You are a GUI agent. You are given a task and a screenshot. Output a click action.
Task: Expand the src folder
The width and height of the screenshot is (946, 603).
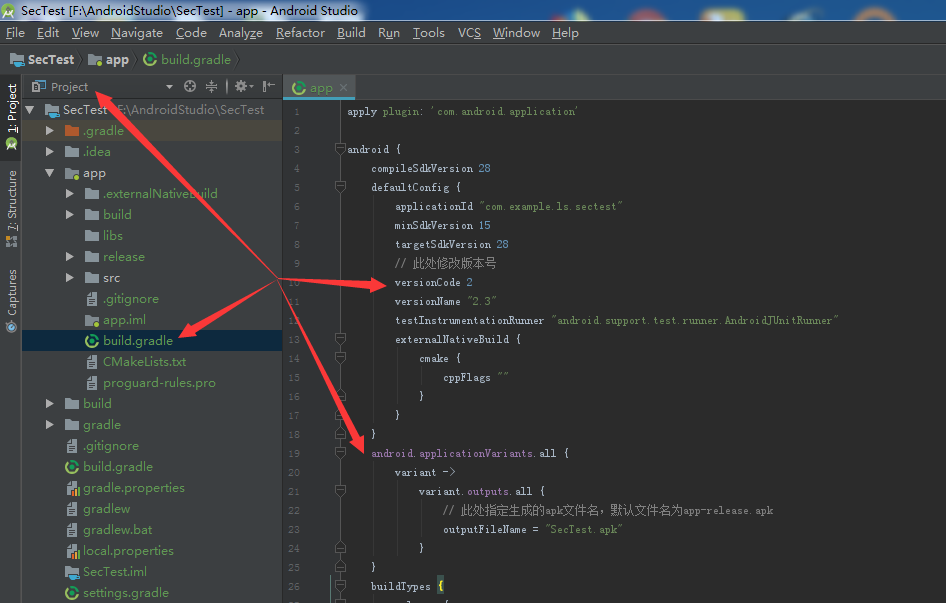[x=69, y=278]
